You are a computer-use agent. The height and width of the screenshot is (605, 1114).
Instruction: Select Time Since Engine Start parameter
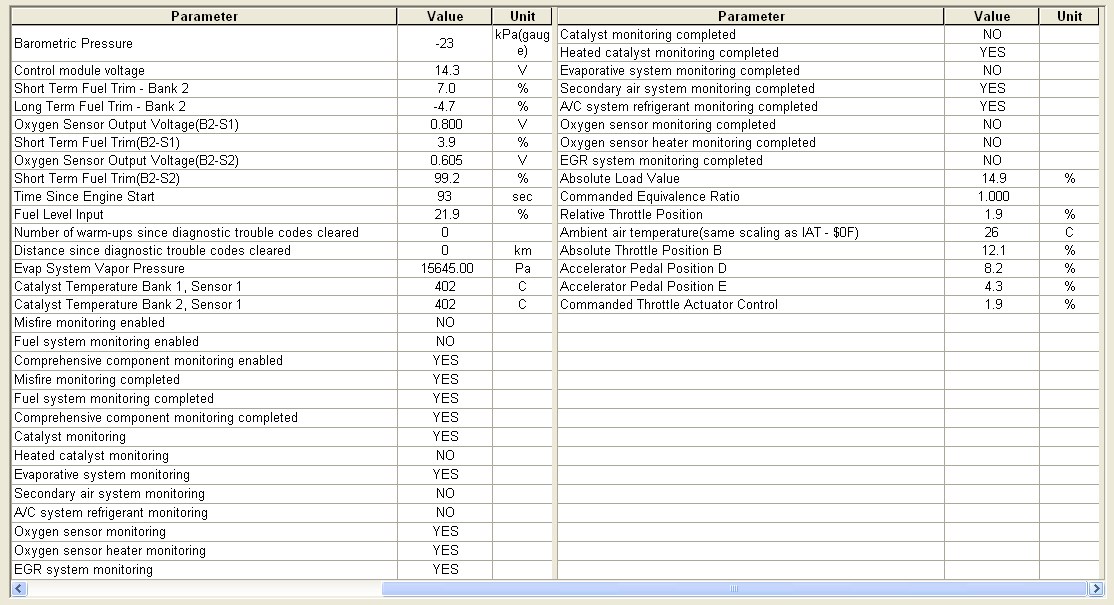[x=281, y=197]
